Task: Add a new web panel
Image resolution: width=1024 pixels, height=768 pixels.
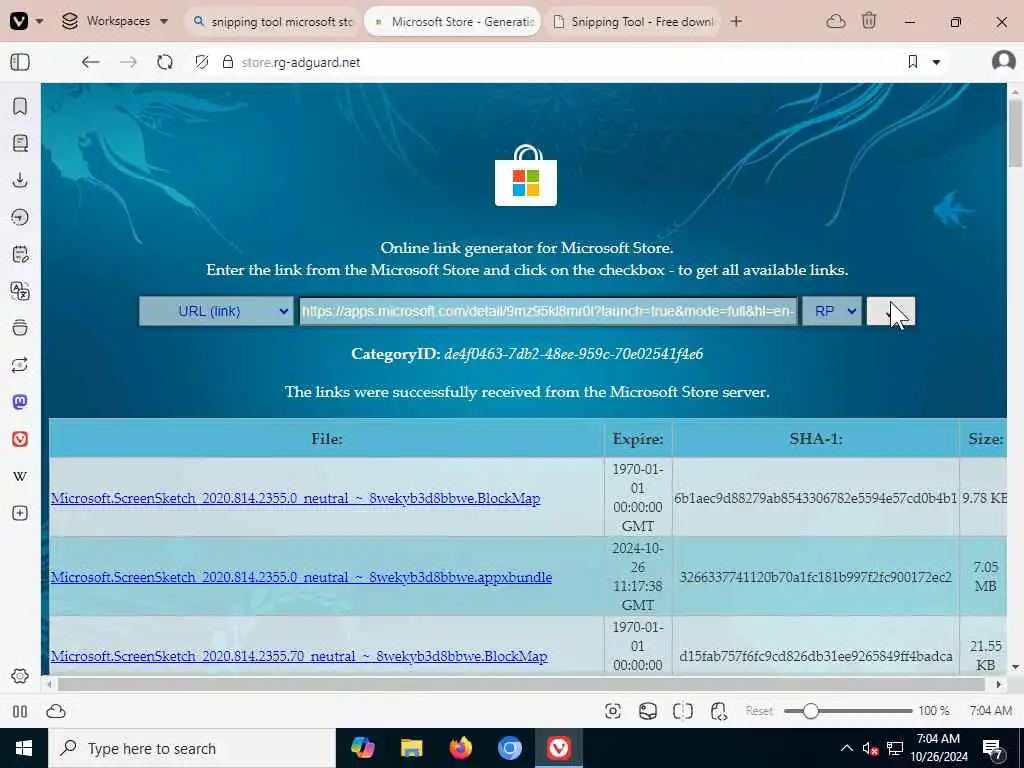Action: 20,513
